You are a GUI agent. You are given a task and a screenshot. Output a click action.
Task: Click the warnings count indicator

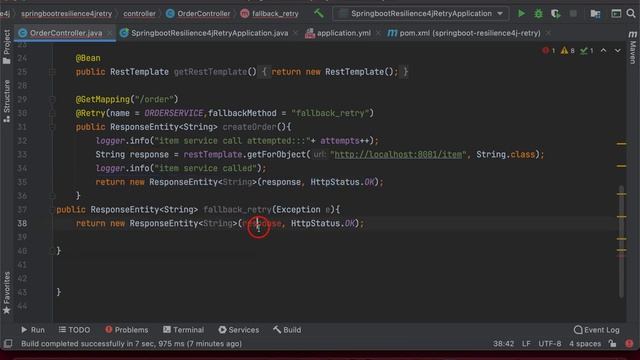click(567, 51)
